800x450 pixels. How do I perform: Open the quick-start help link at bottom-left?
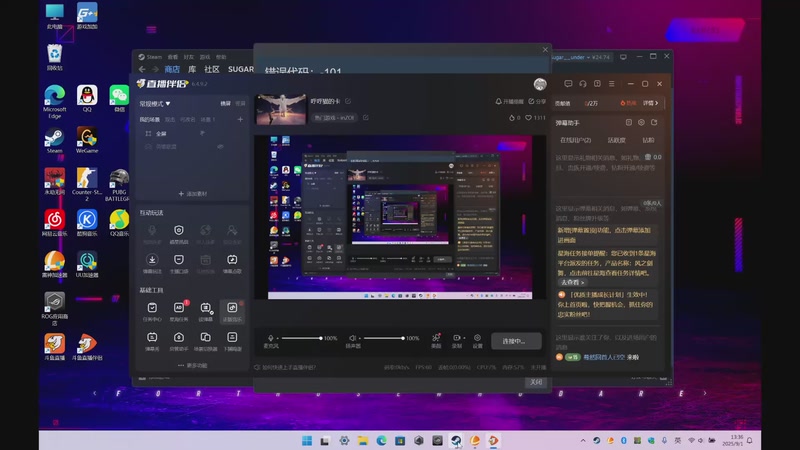click(285, 367)
